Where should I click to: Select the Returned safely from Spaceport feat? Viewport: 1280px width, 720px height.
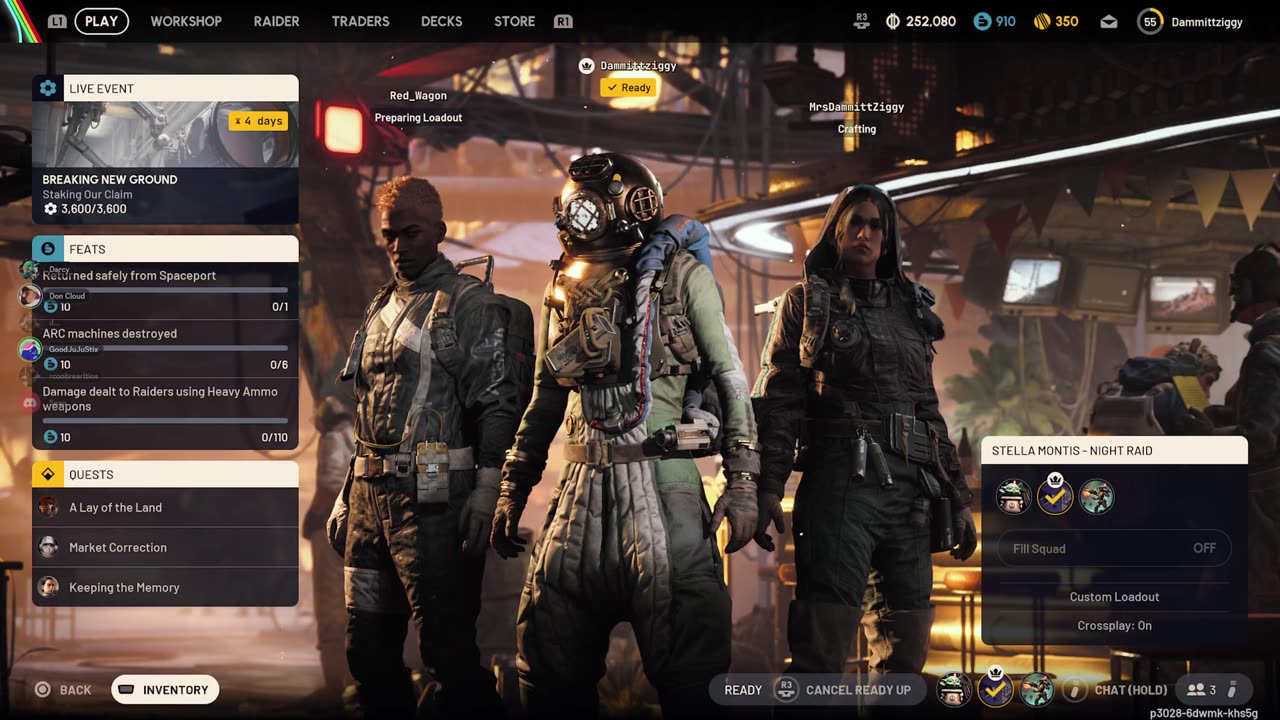(165, 291)
